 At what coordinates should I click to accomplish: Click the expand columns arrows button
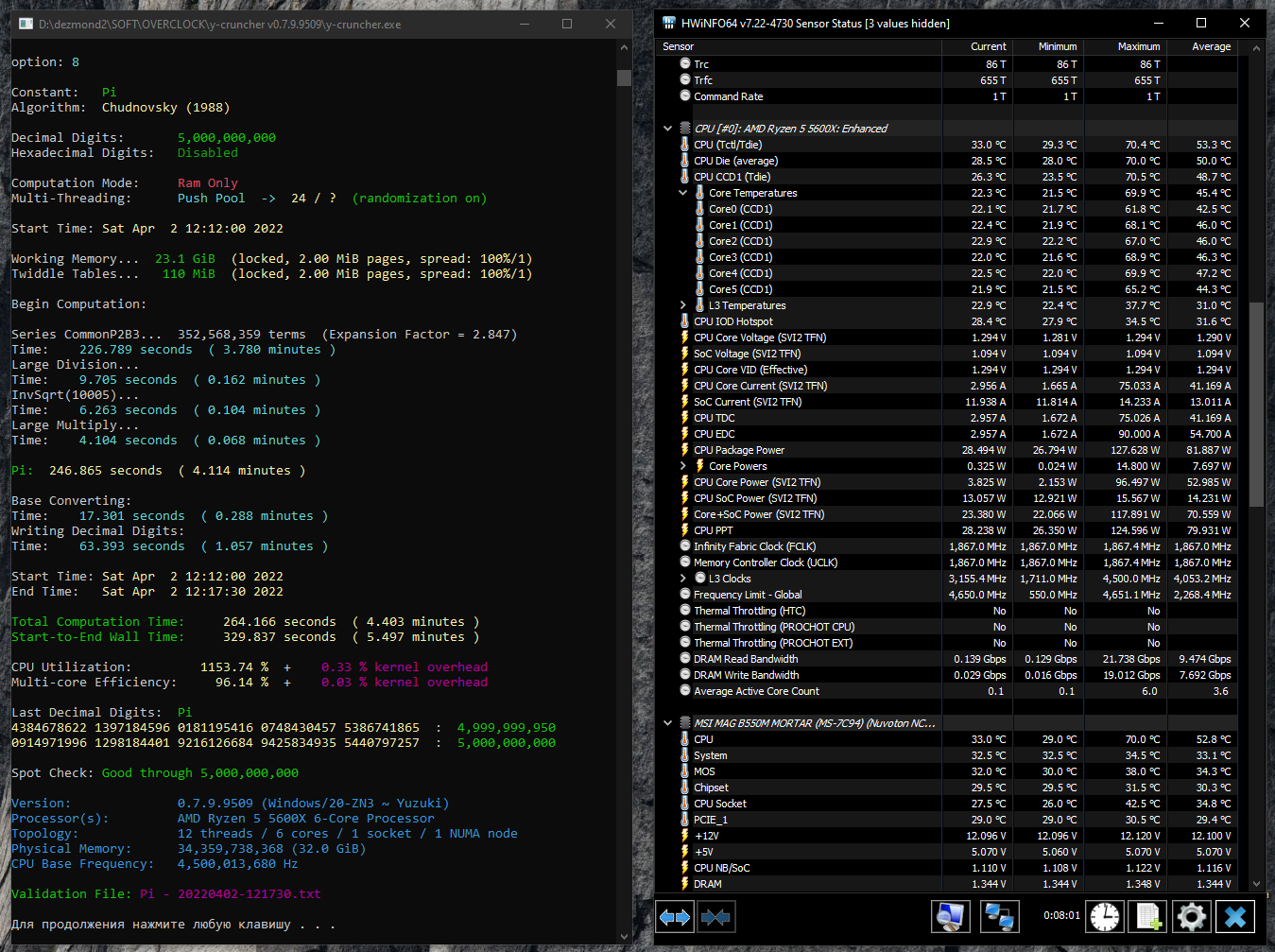(675, 917)
